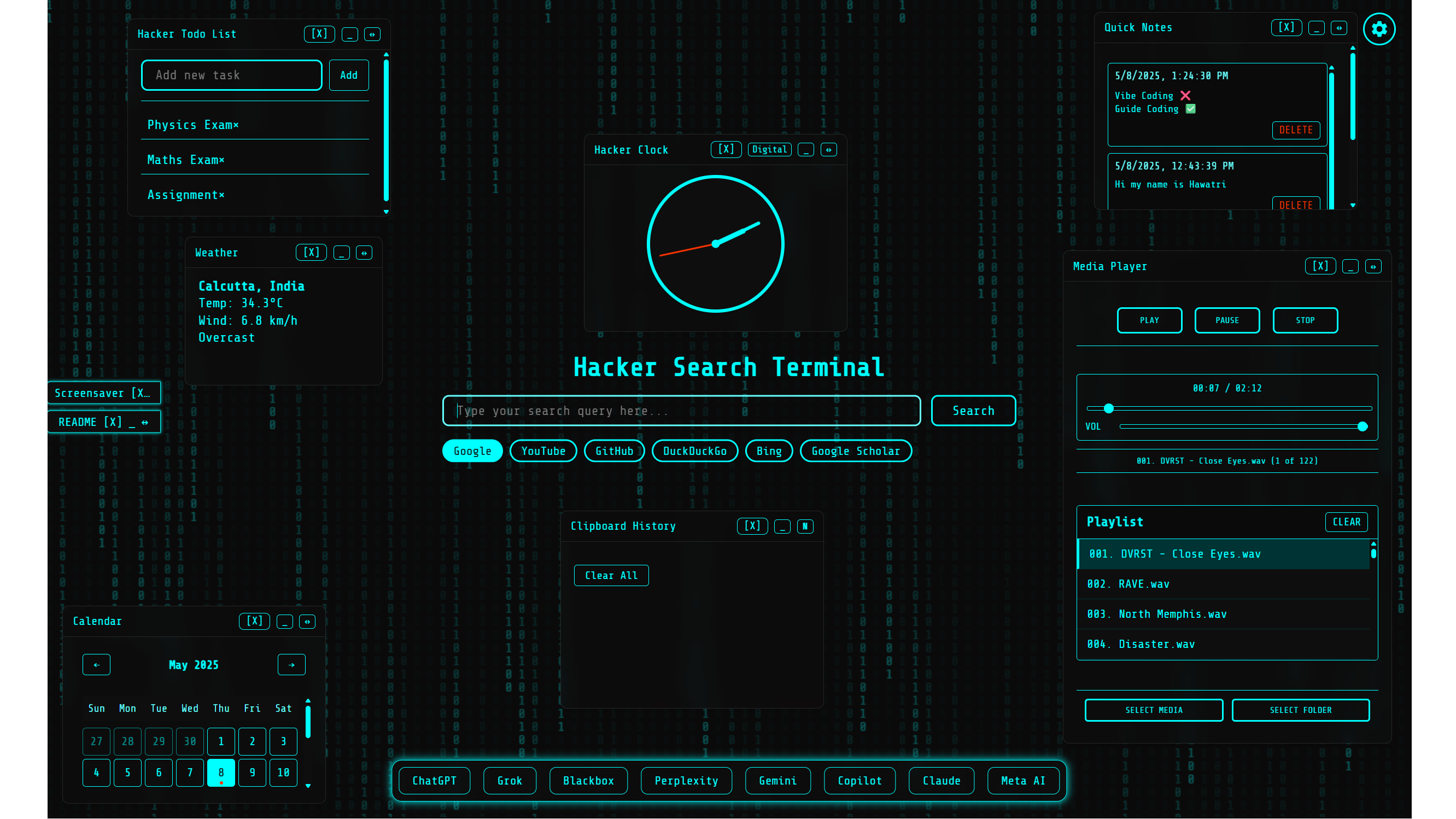1456x819 pixels.
Task: Go to next month in Calendar
Action: (291, 665)
